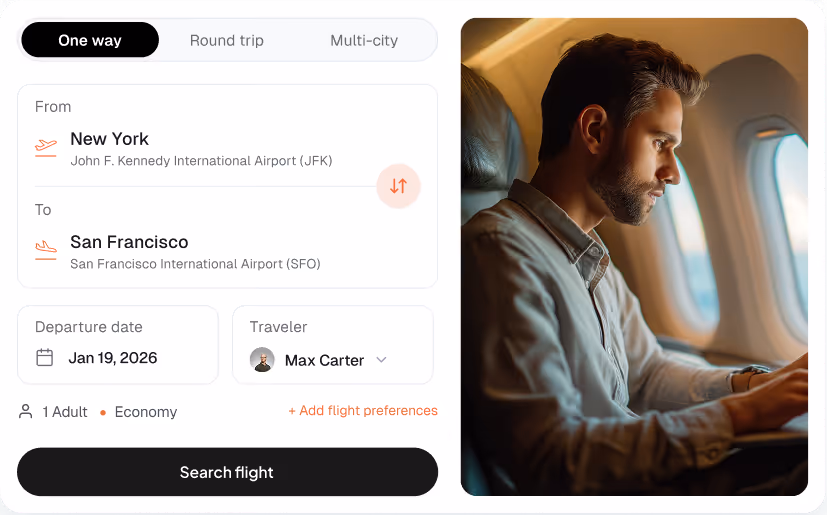This screenshot has height=515, width=827.
Task: Open the Economy cabin class selector
Action: tap(146, 412)
